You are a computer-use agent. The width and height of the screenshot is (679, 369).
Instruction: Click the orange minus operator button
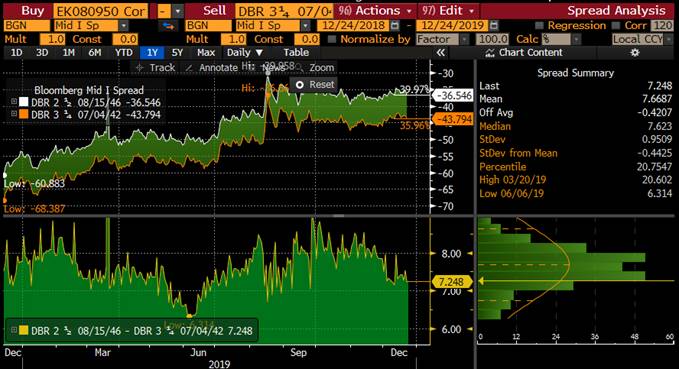(x=163, y=11)
